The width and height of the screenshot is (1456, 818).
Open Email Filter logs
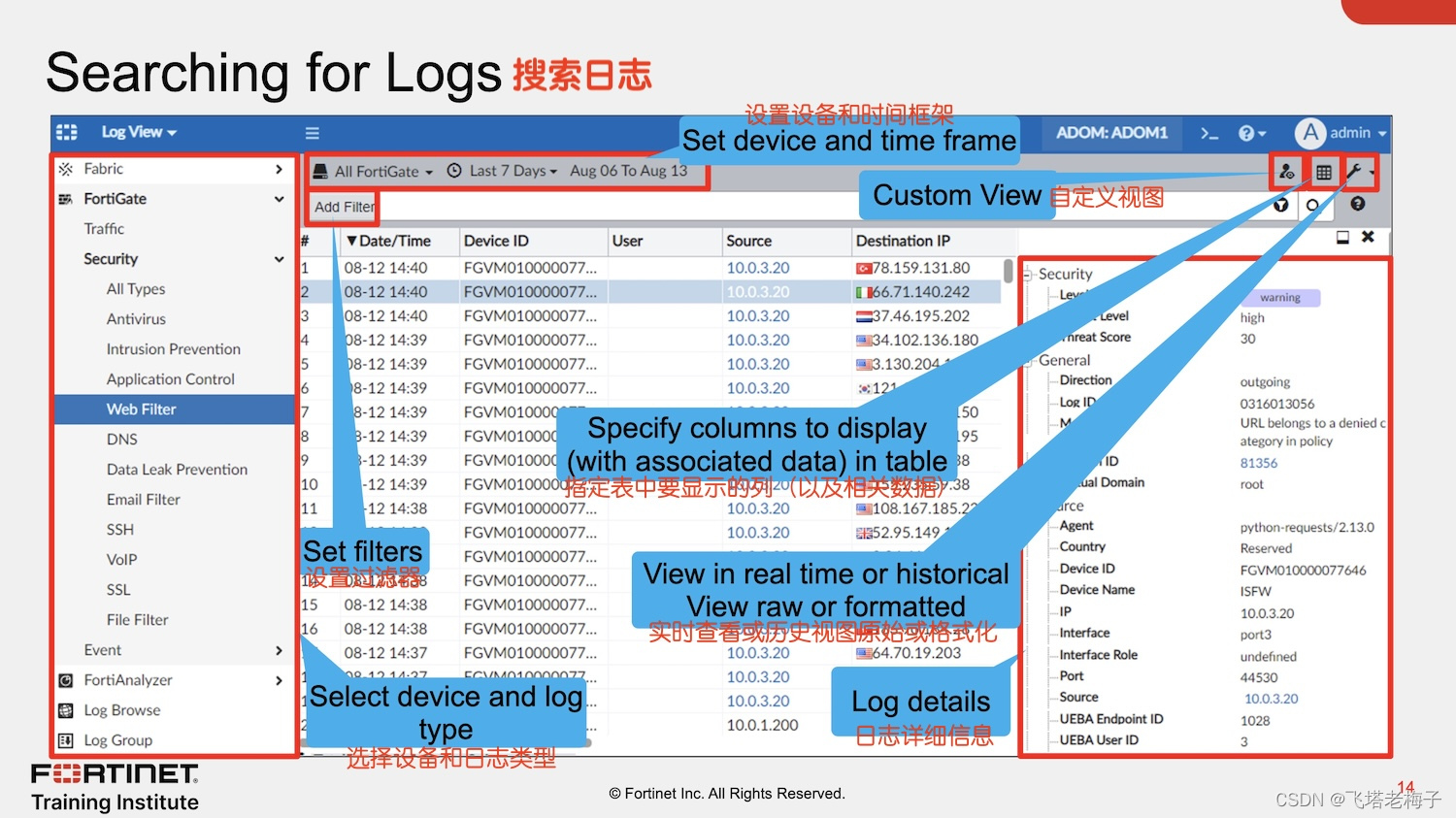144,500
